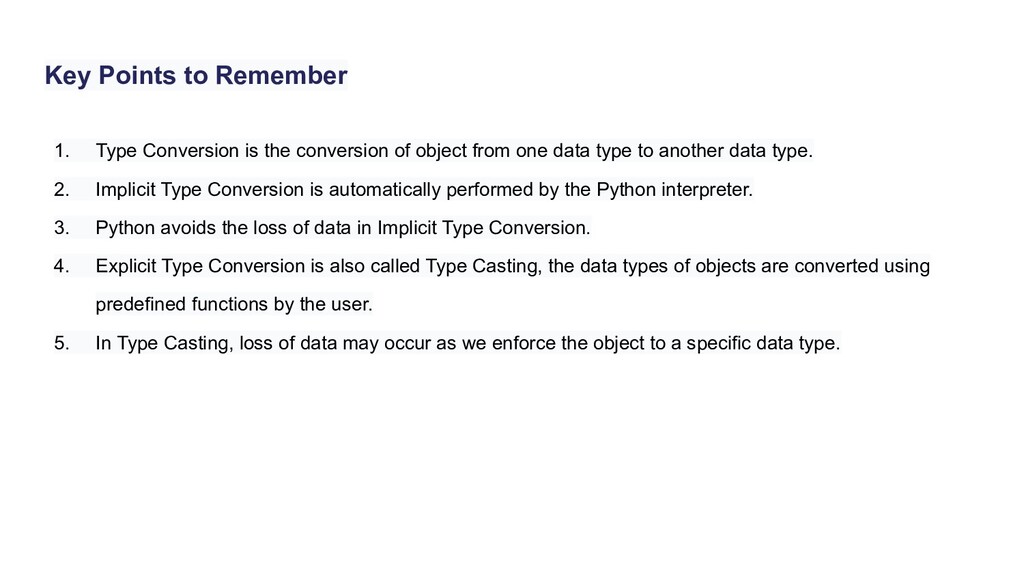1024x576 pixels.
Task: Click the 'Implicit Type Conversion is automatically' line
Action: (424, 189)
